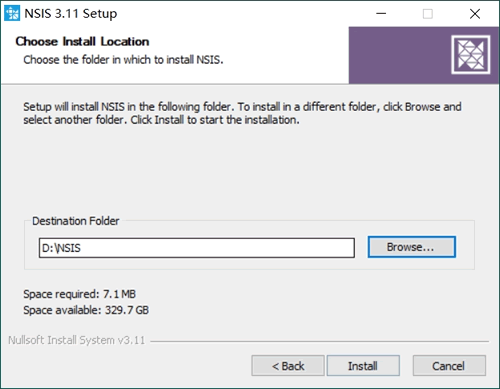The image size is (500, 389).
Task: Click the D:\NSIS path text
Action: 61,248
